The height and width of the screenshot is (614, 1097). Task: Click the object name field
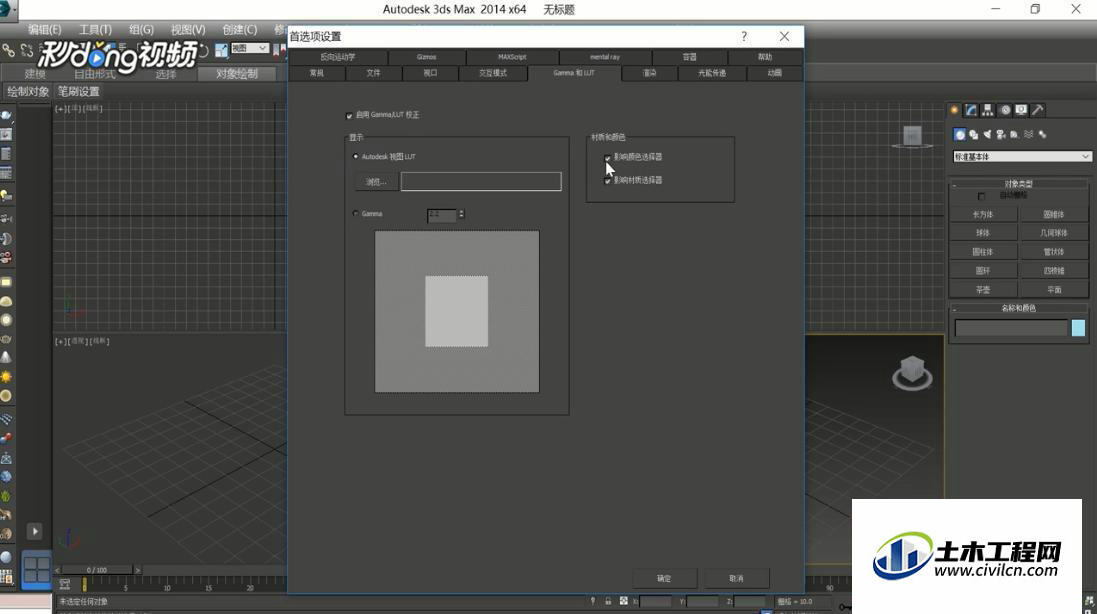point(1012,328)
